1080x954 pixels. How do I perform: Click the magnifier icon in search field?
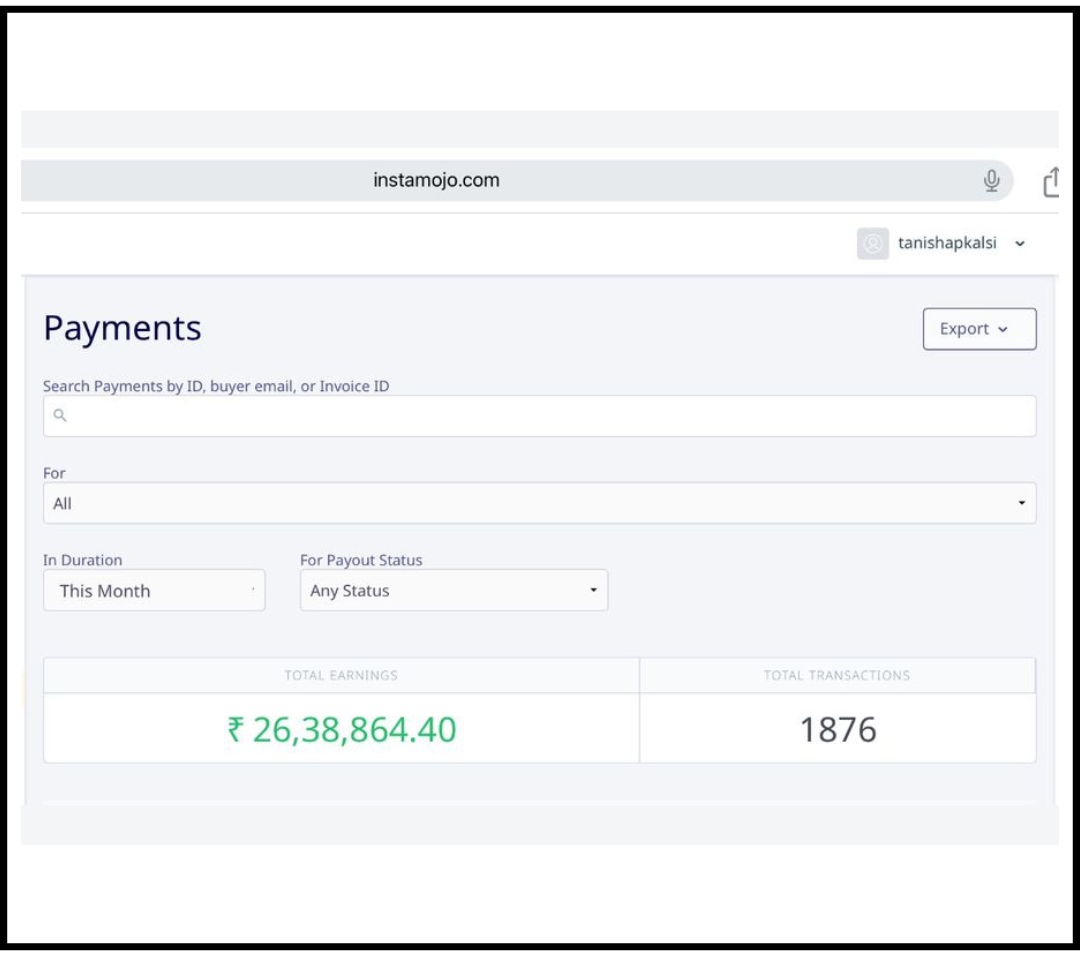point(60,415)
